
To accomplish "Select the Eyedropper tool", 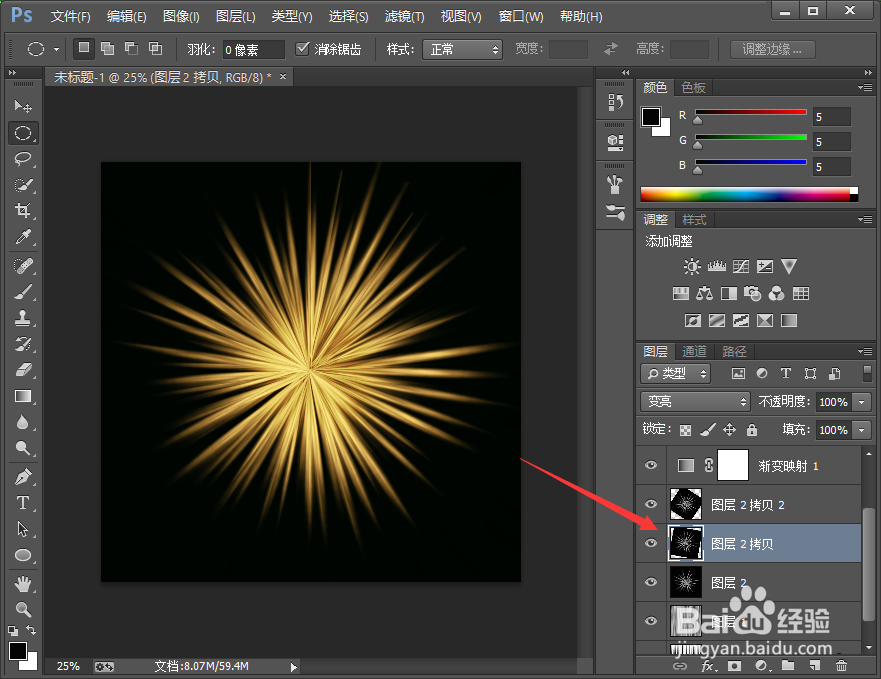I will click(x=22, y=237).
